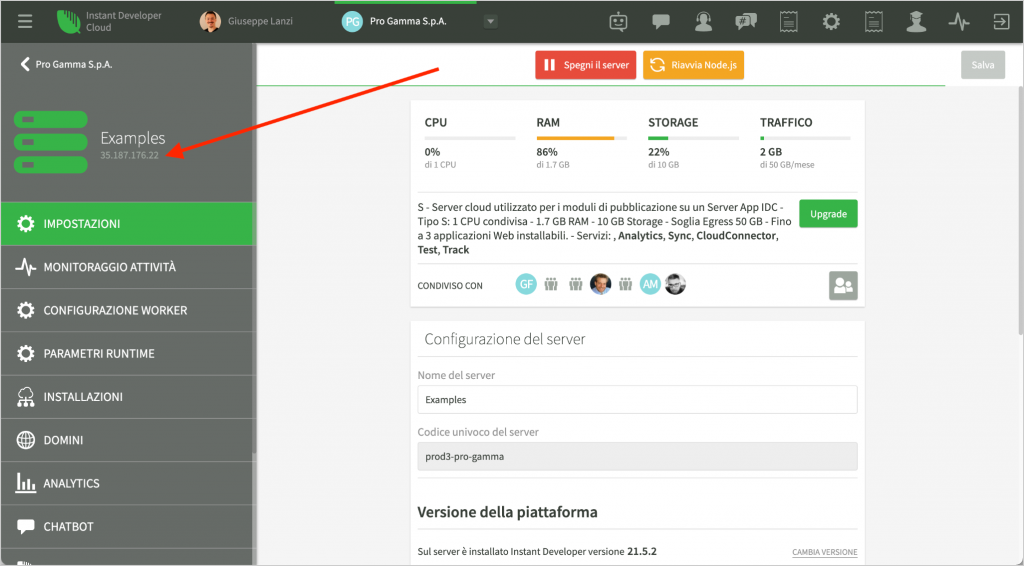
Task: Expand the Pro Gamma S.p.A. organization dropdown
Action: [490, 22]
